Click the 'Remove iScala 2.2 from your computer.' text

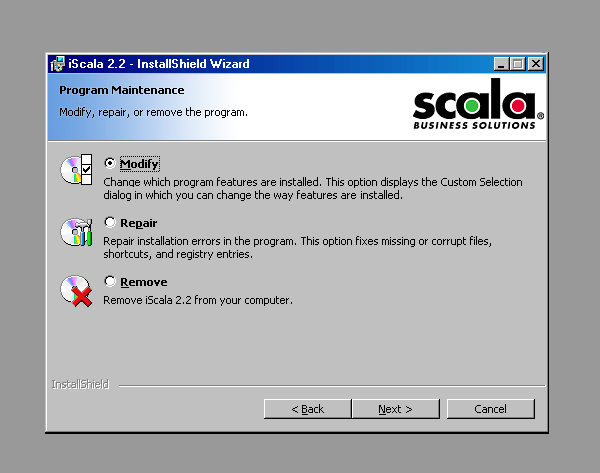click(x=198, y=300)
